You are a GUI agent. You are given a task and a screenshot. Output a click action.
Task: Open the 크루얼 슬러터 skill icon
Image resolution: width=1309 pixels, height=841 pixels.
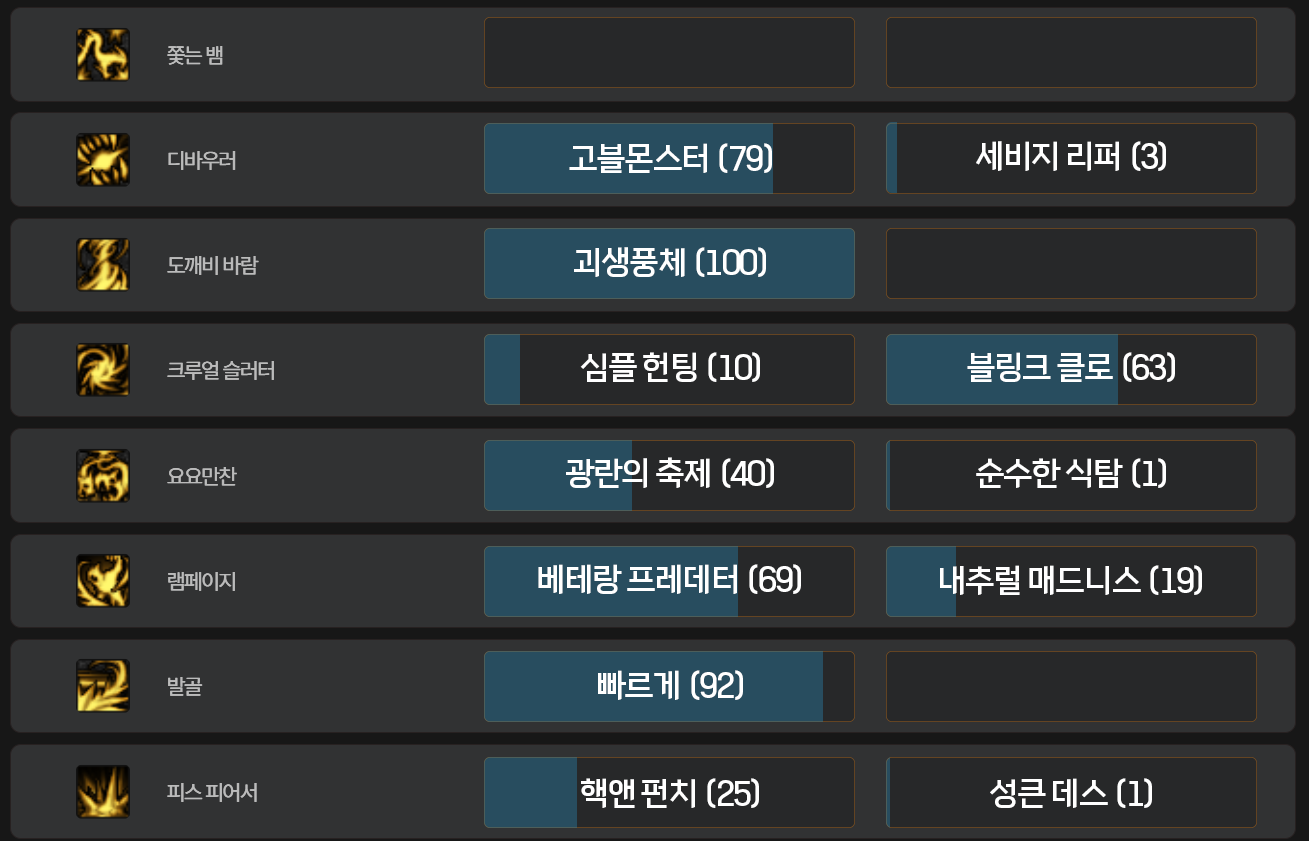[103, 370]
